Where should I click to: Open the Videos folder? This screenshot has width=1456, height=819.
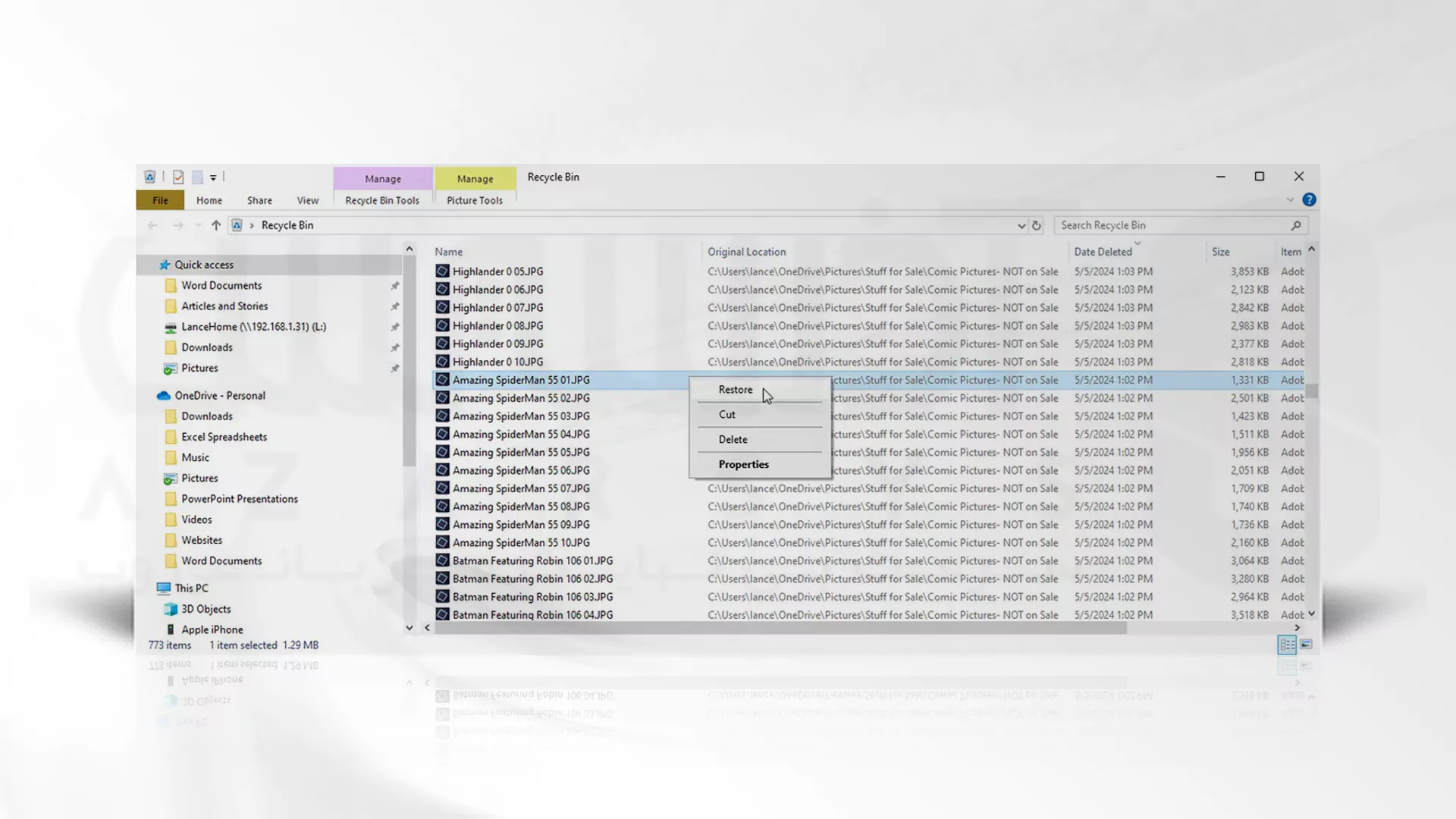click(196, 519)
